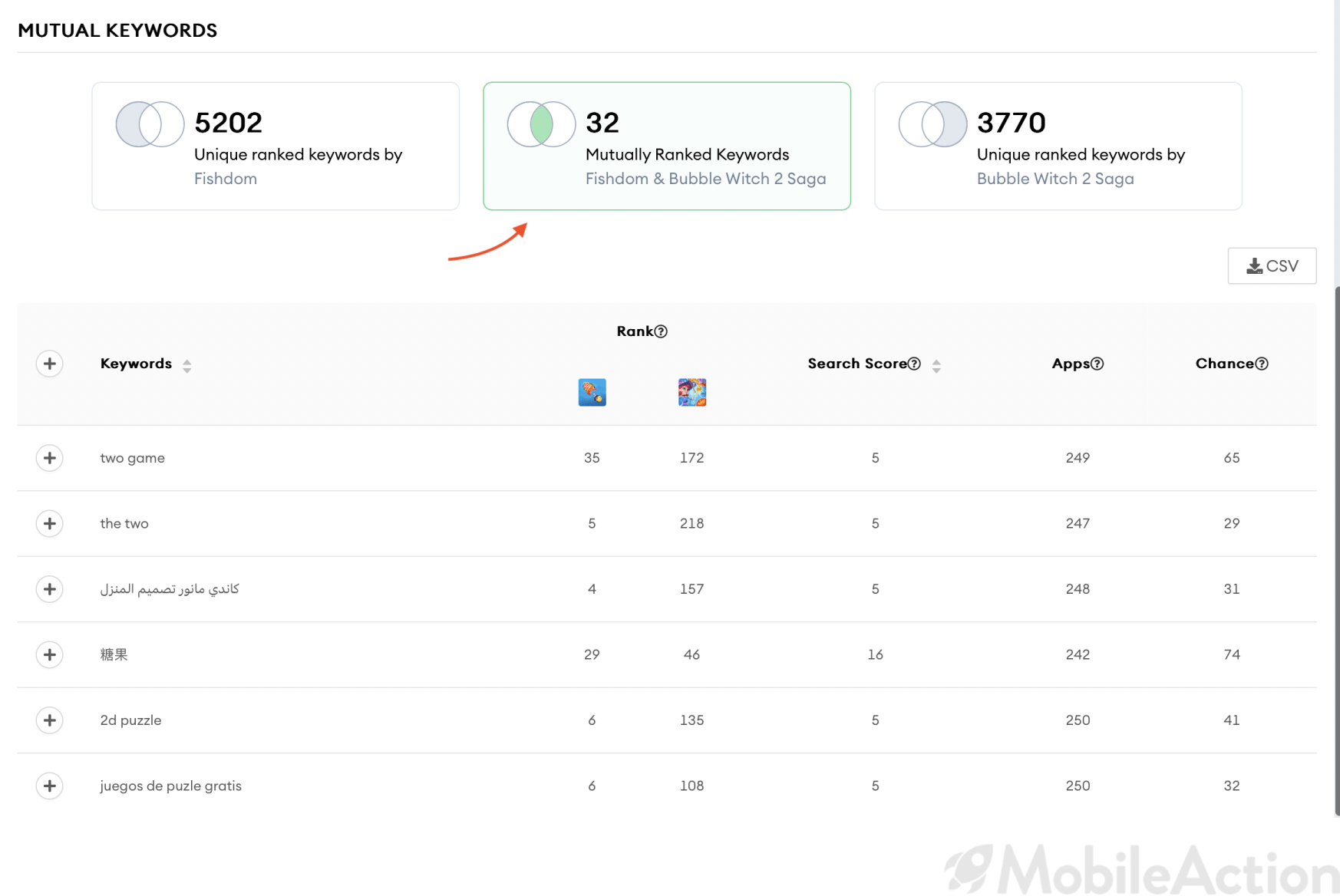Image resolution: width=1340 pixels, height=896 pixels.
Task: Click the '2d puzzle' keyword text
Action: pos(130,720)
